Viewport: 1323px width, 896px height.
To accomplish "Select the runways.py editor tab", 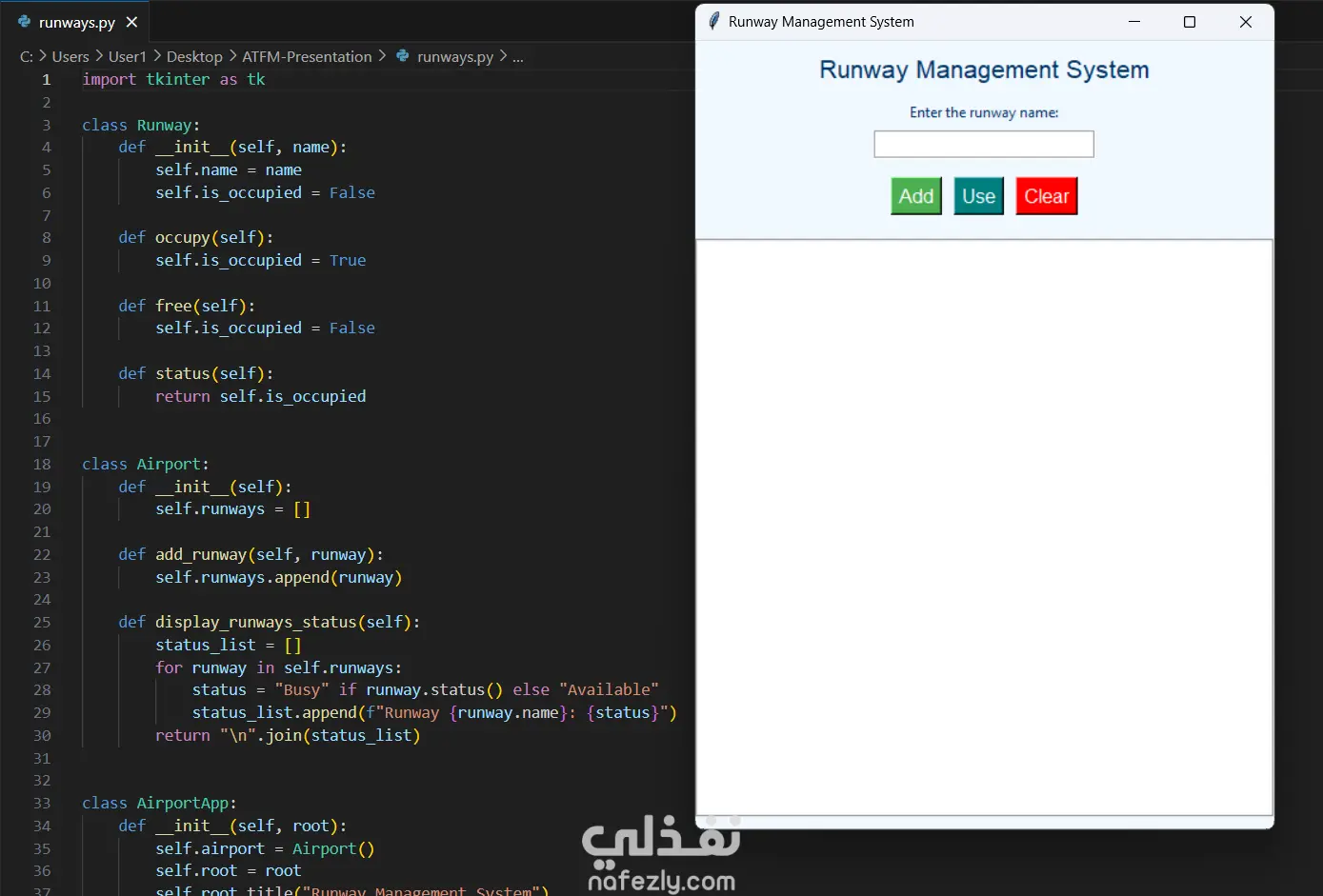I will [x=77, y=22].
